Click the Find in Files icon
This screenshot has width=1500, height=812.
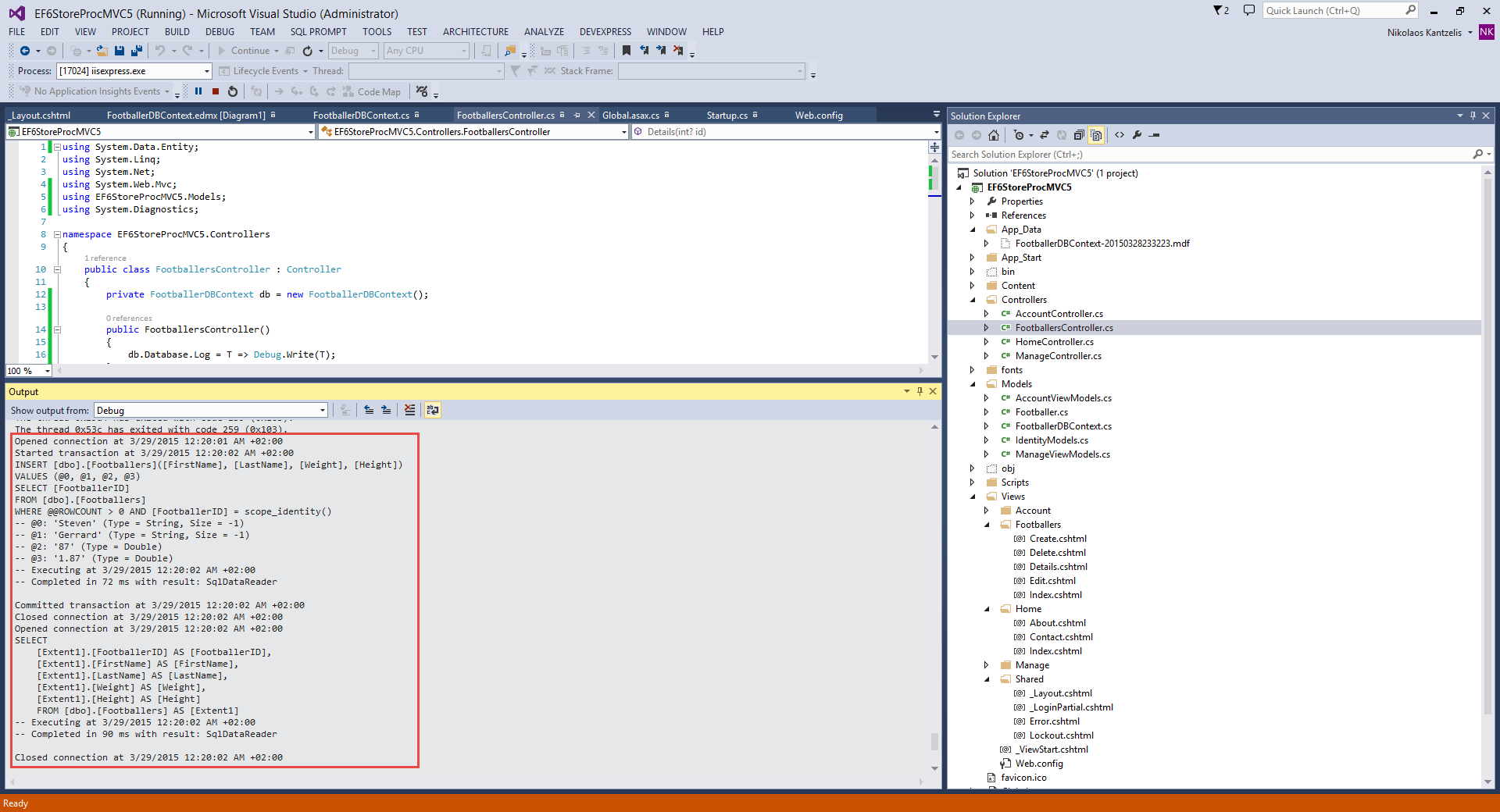[510, 51]
